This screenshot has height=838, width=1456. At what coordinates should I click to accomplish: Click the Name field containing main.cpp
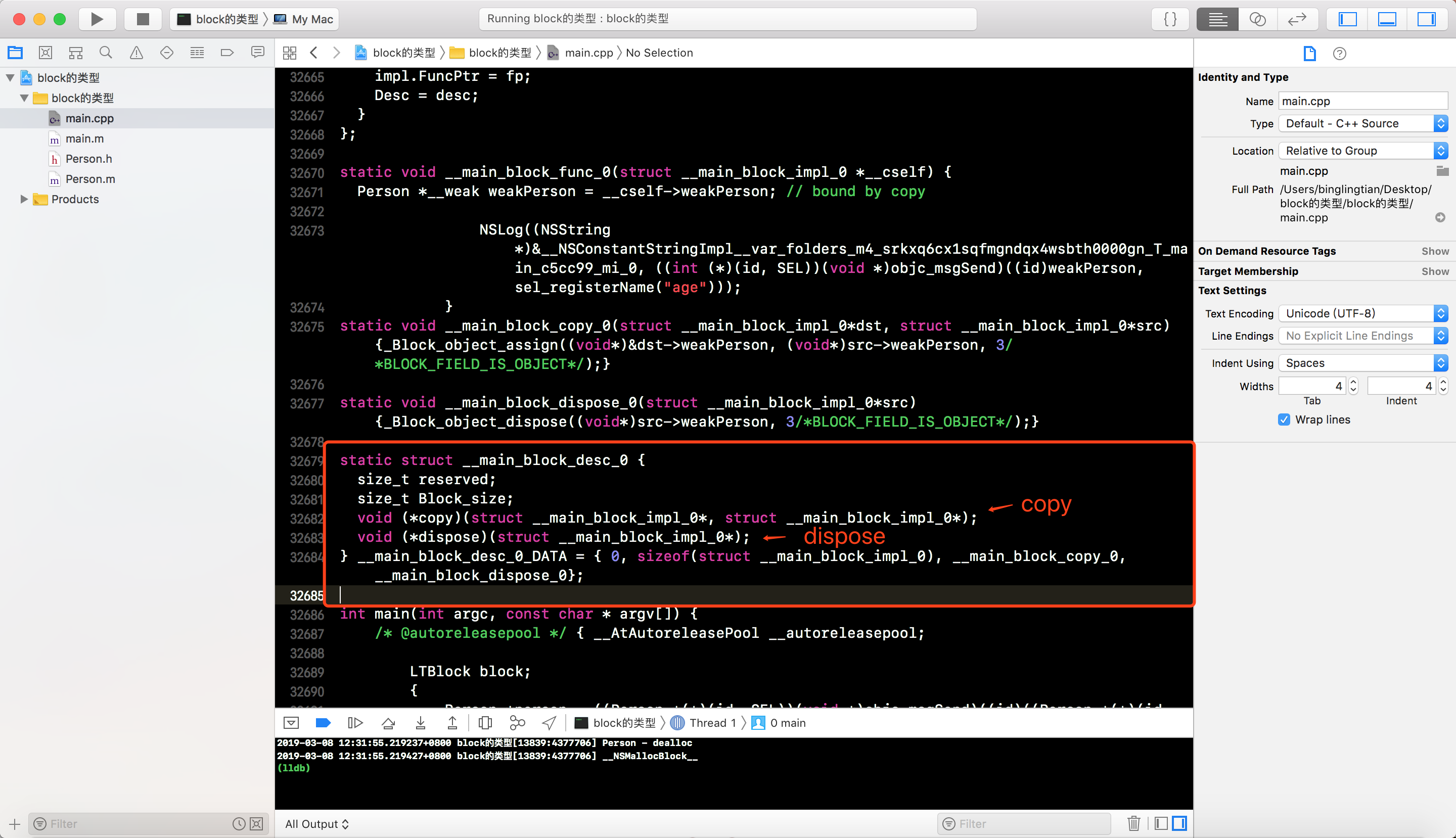(x=1362, y=101)
